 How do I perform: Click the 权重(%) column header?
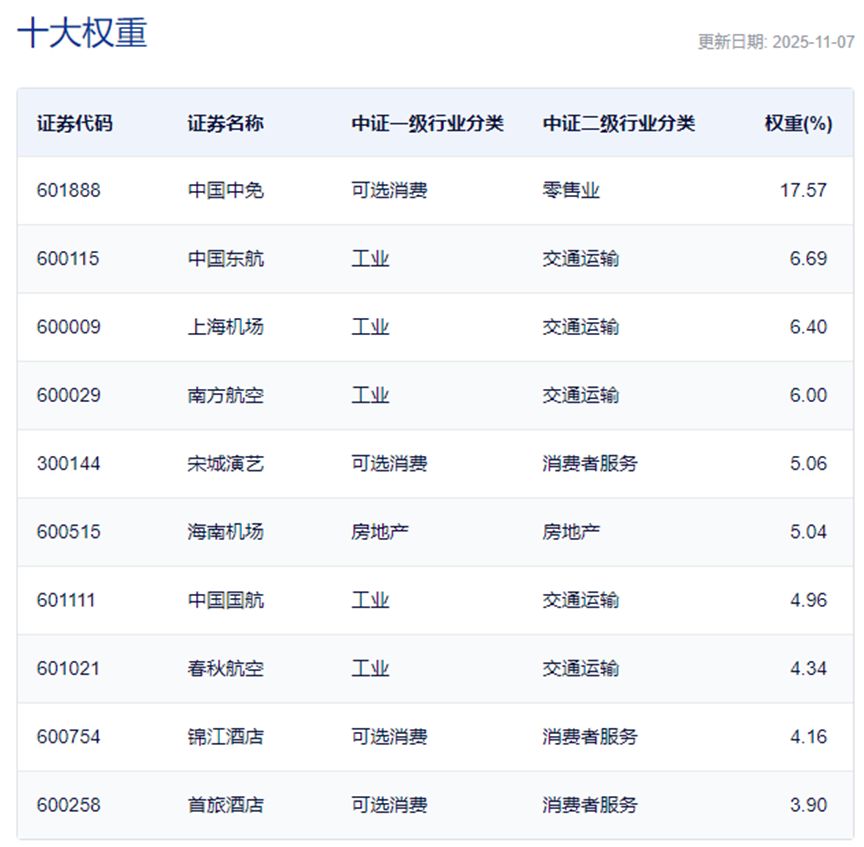coord(798,124)
